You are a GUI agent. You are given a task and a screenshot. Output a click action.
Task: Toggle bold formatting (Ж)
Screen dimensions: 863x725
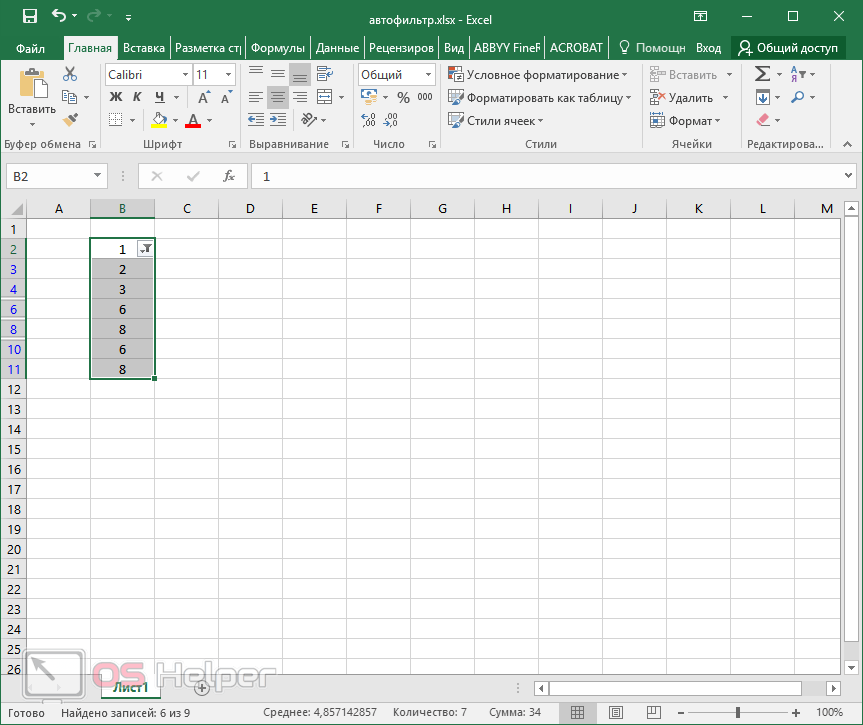pos(115,97)
